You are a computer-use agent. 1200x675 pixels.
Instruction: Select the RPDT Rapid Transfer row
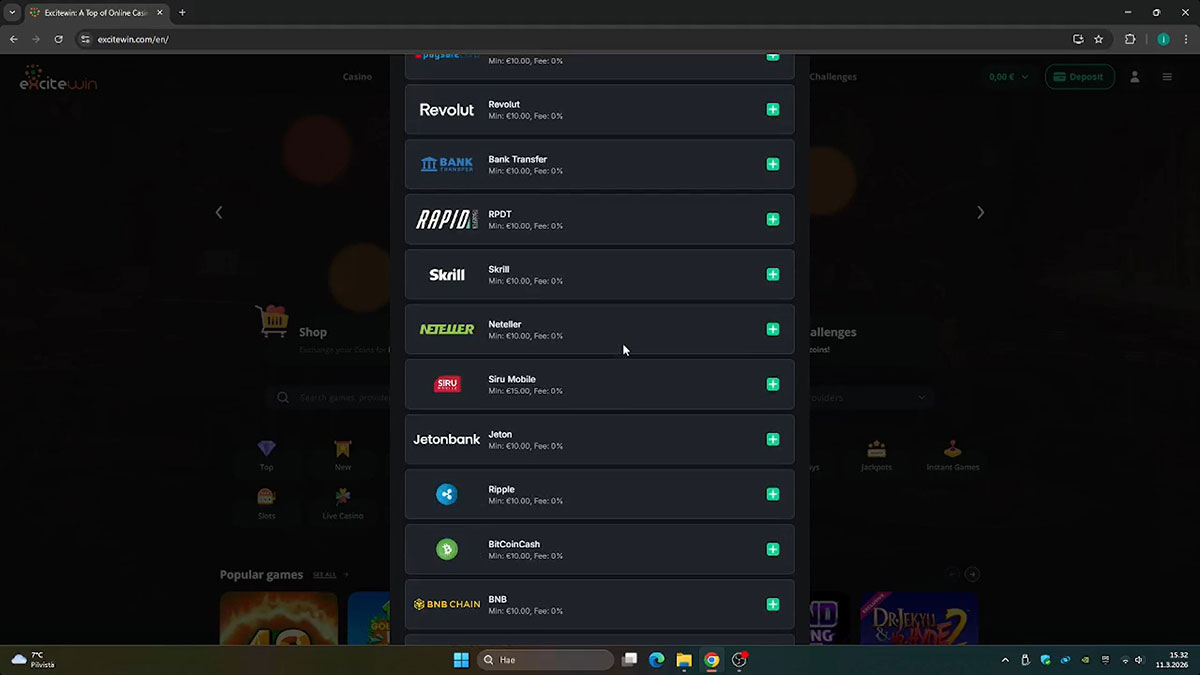599,219
